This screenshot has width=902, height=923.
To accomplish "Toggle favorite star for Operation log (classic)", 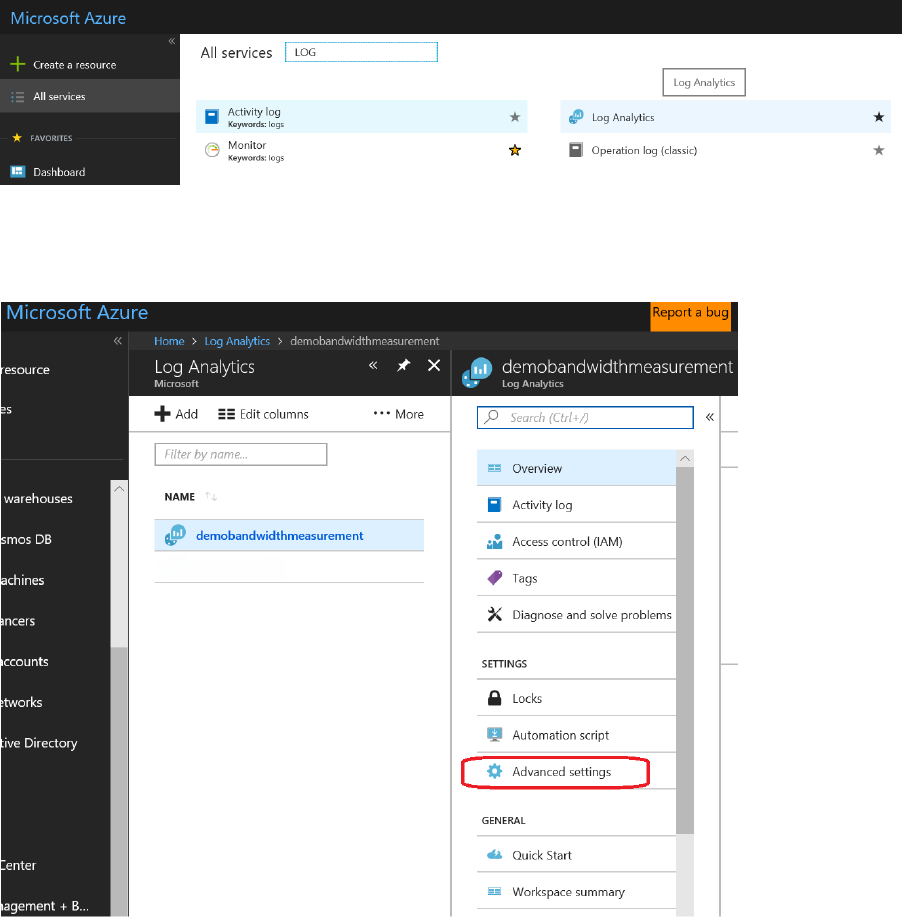I will 878,150.
